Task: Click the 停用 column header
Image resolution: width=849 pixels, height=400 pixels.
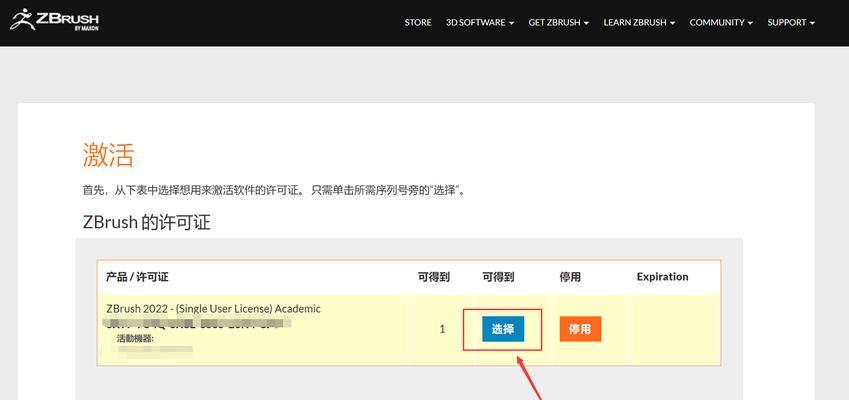Action: tap(570, 277)
